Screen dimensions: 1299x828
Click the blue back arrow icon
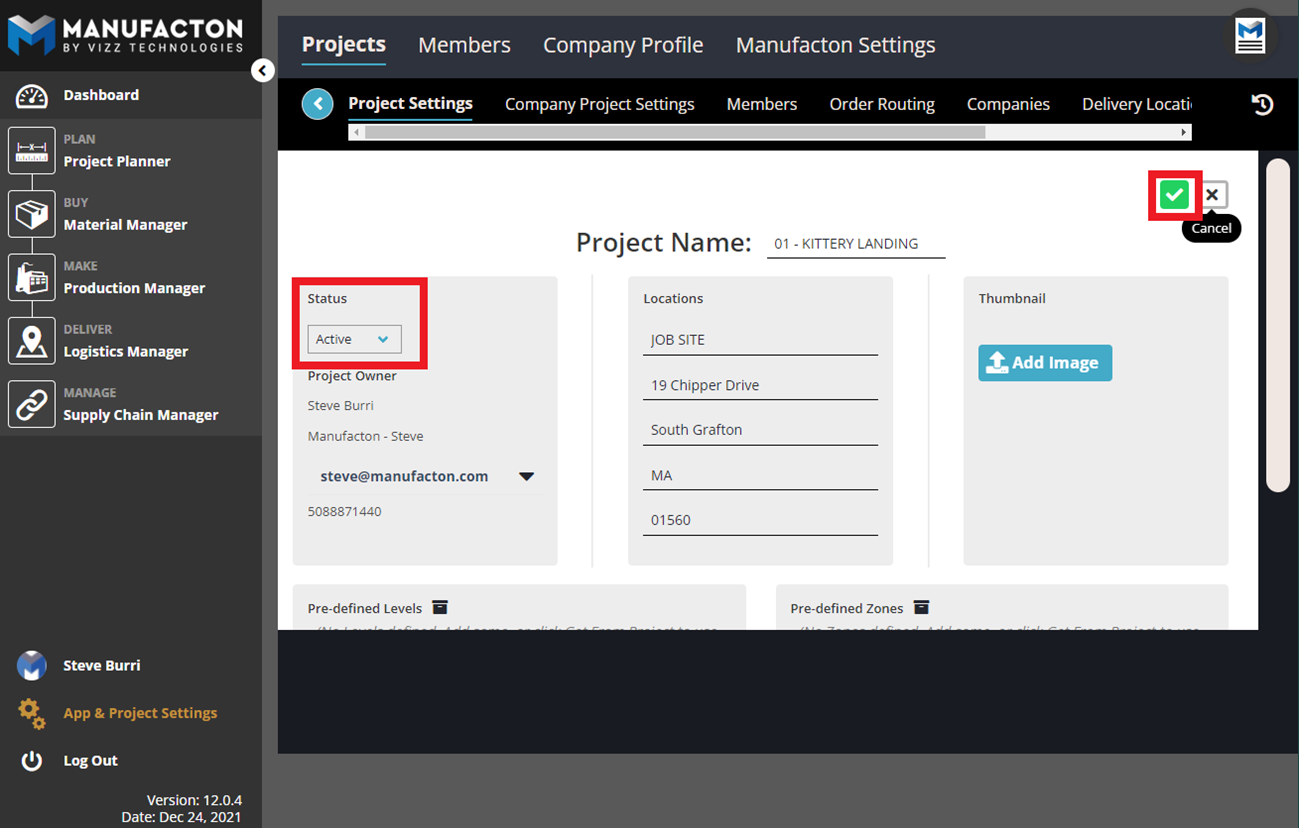click(x=317, y=104)
